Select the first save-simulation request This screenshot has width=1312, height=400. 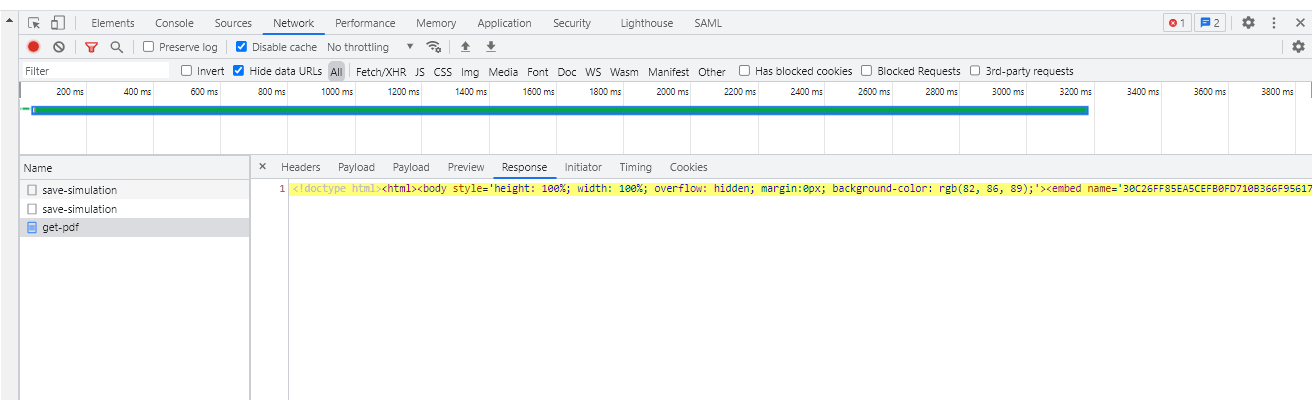pos(134,190)
